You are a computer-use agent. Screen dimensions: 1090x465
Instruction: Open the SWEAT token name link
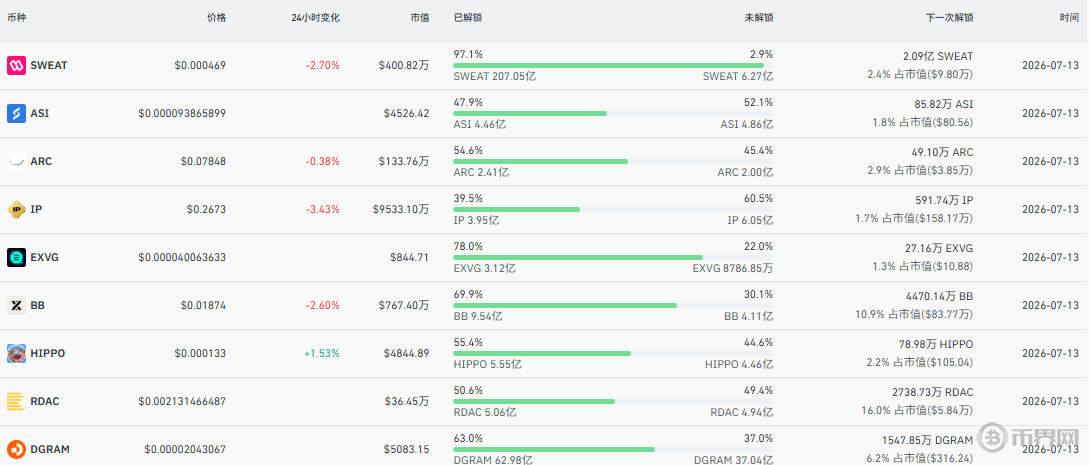(49, 65)
